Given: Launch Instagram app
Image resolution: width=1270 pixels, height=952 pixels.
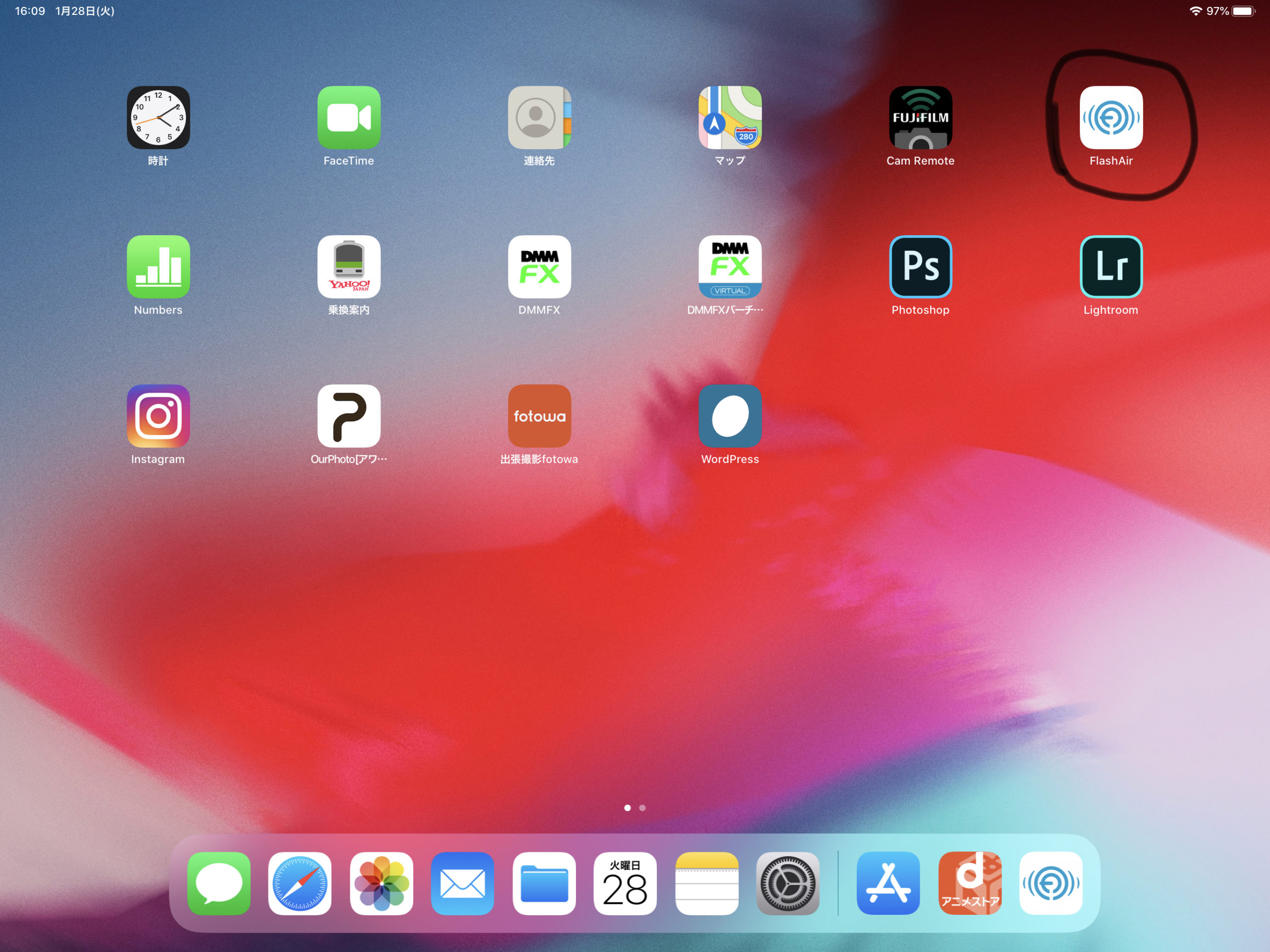Looking at the screenshot, I should pyautogui.click(x=158, y=416).
